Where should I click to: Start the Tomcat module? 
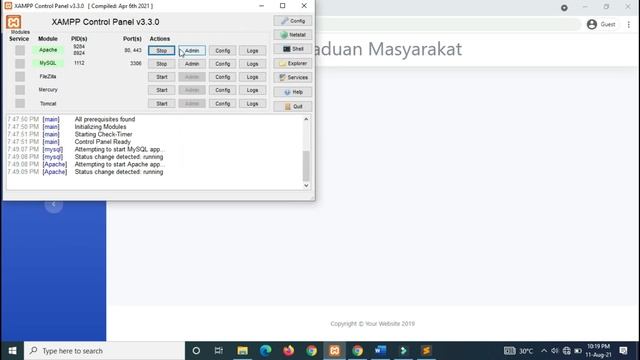tap(162, 104)
